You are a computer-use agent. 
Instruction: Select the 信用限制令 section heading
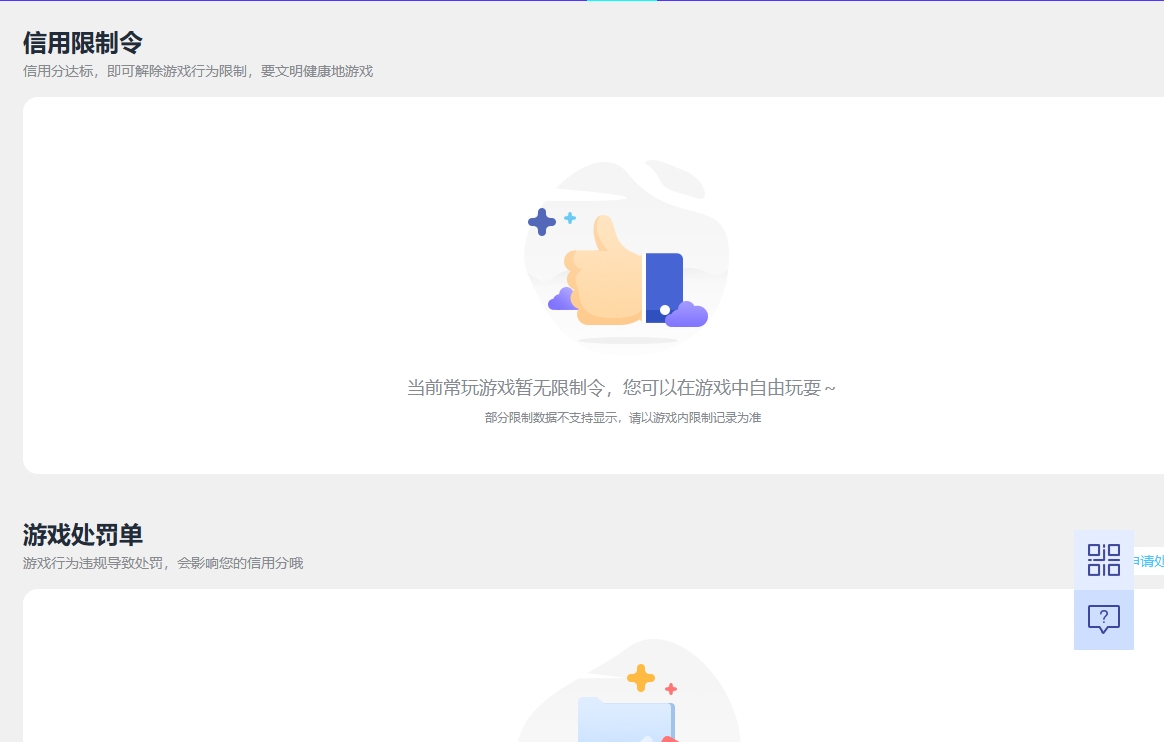coord(82,43)
